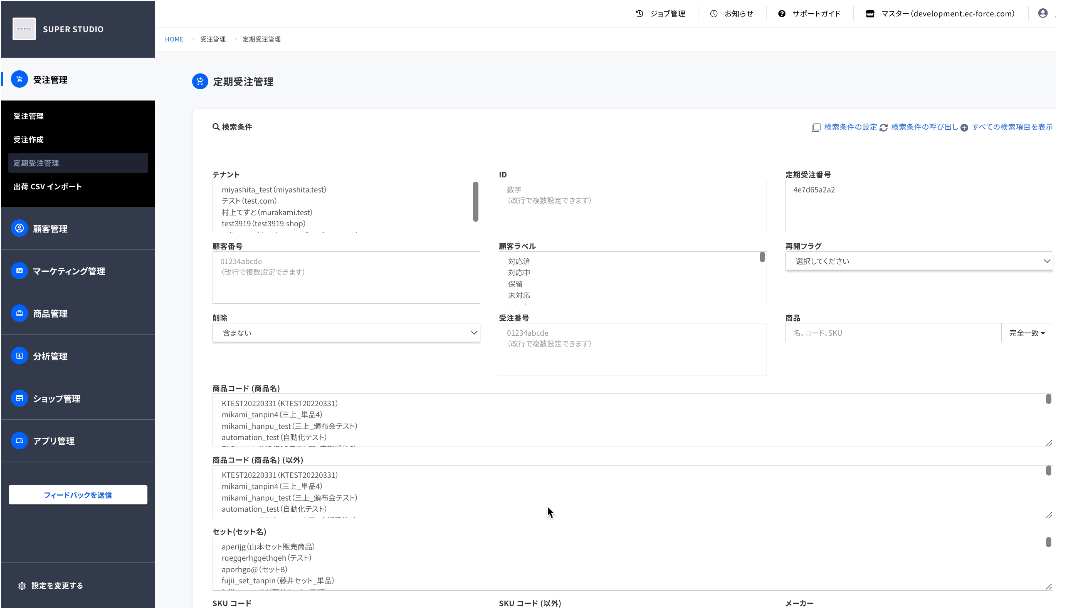
Task: Click 検索条件の設定 link
Action: click(x=851, y=127)
